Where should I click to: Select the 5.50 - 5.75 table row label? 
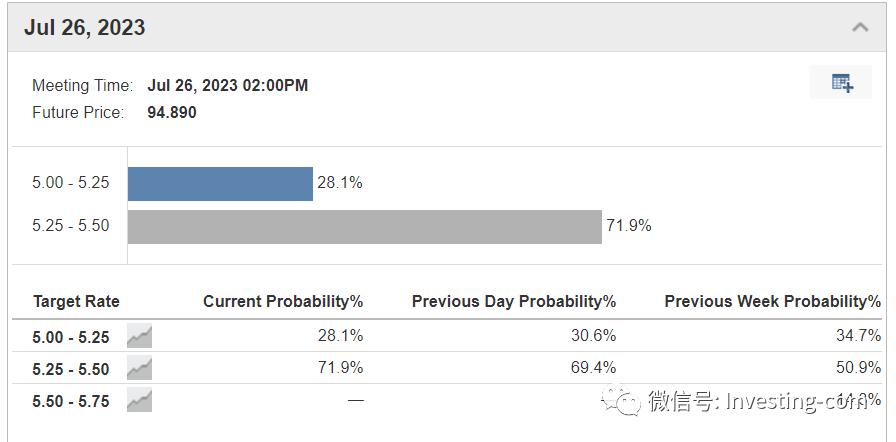(71, 401)
